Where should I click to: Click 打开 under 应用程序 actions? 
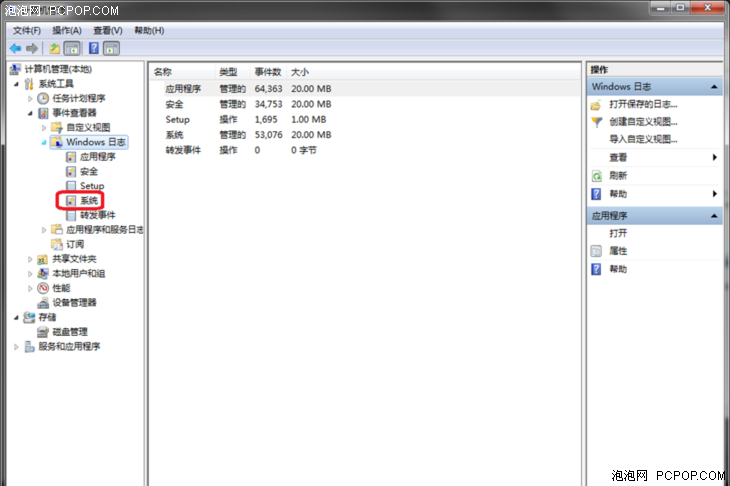pyautogui.click(x=618, y=233)
